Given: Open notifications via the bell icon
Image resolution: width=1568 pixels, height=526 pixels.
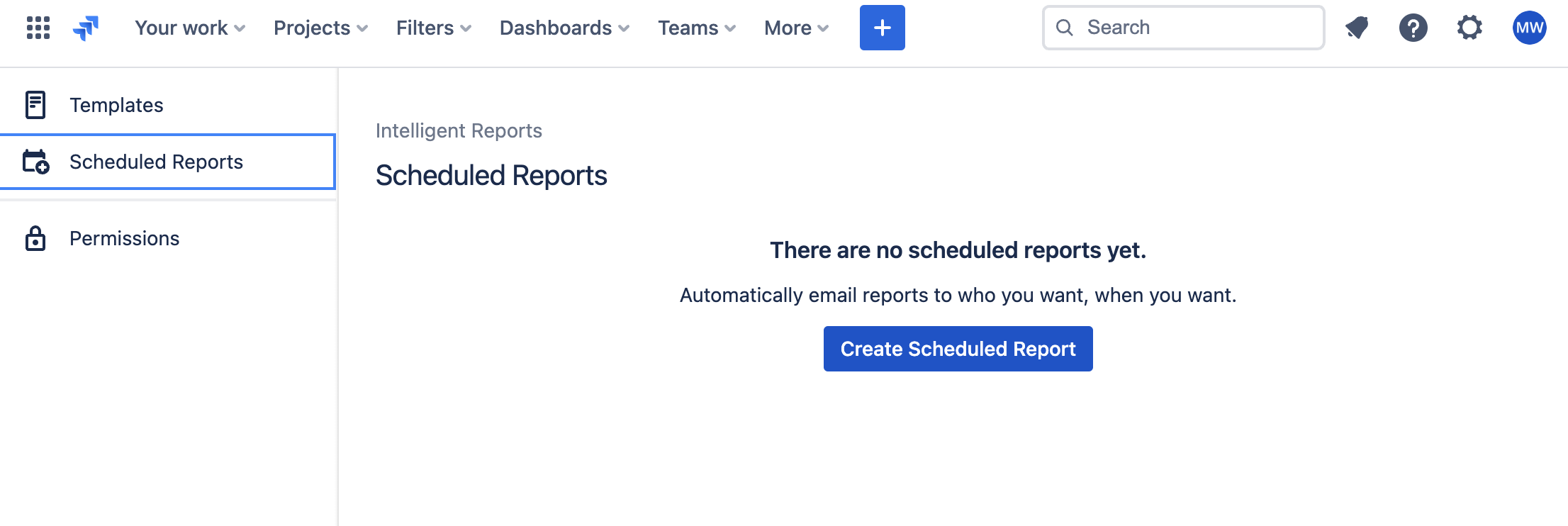Looking at the screenshot, I should (x=1356, y=28).
